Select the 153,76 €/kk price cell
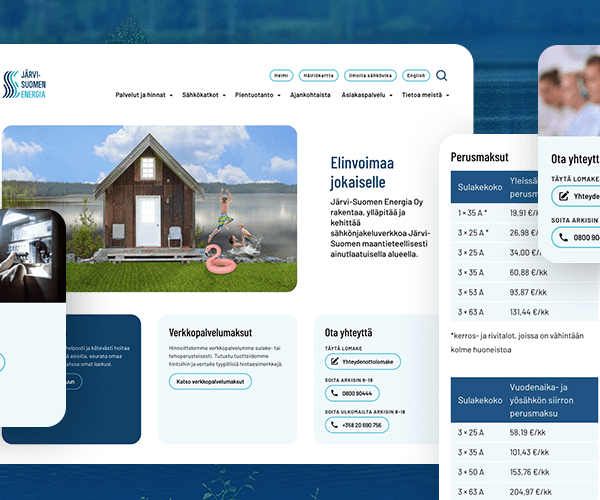The width and height of the screenshot is (600, 500). [530, 472]
